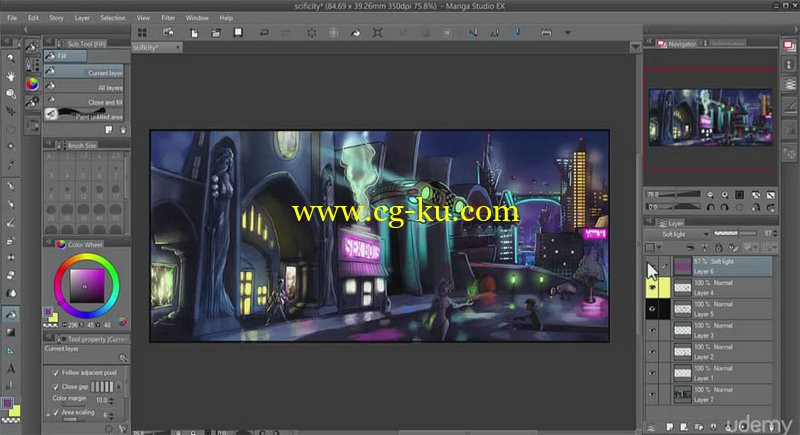This screenshot has height=435, width=800.
Task: Uncheck Follow adjacent pixel checkbox
Action: [x=56, y=373]
